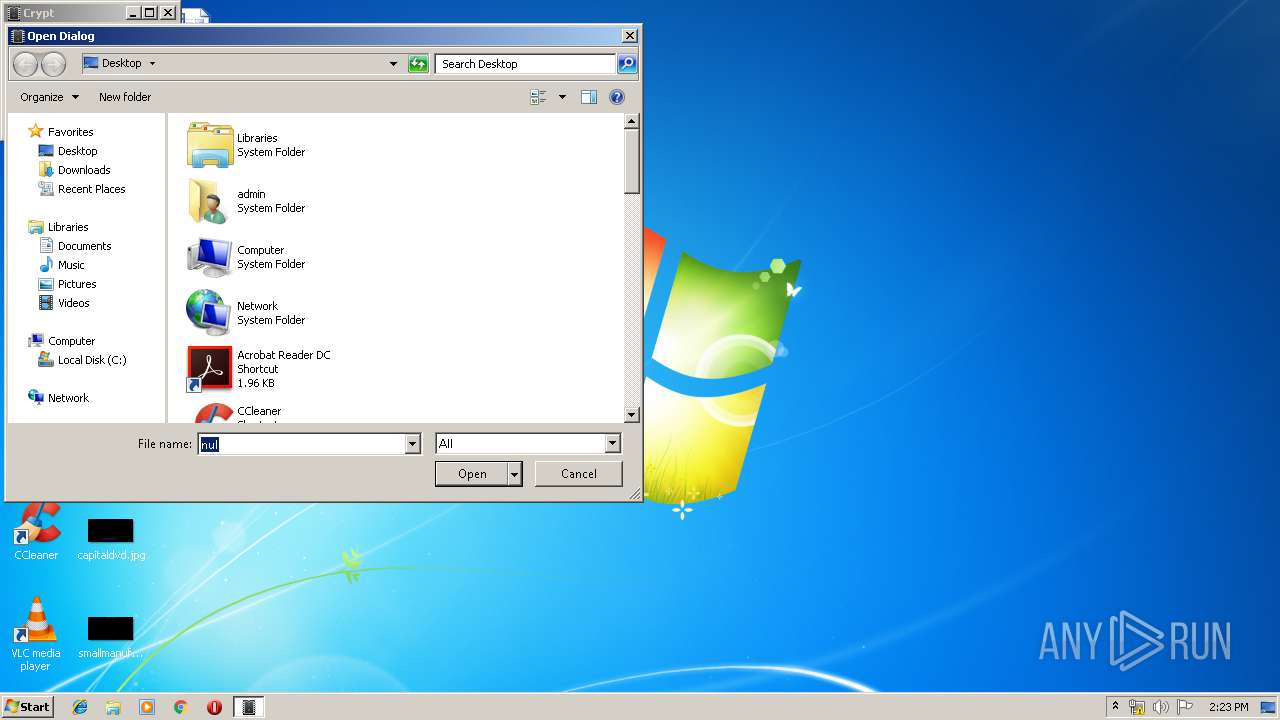The width and height of the screenshot is (1280, 720).
Task: Open the Libraries system folder icon
Action: coord(209,145)
